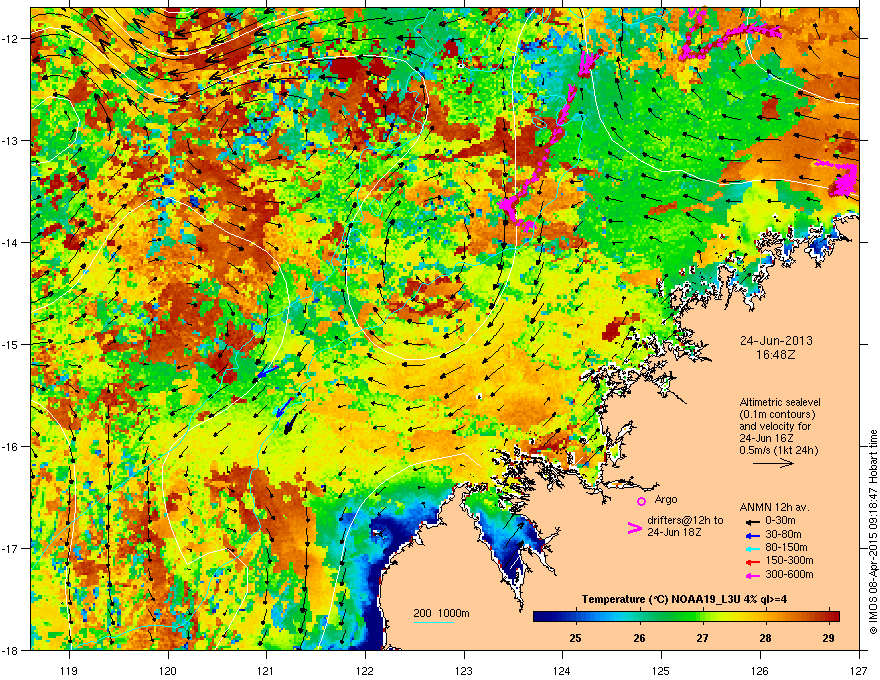Click the date label 24-Jun-2013
The image size is (880, 680).
point(776,341)
